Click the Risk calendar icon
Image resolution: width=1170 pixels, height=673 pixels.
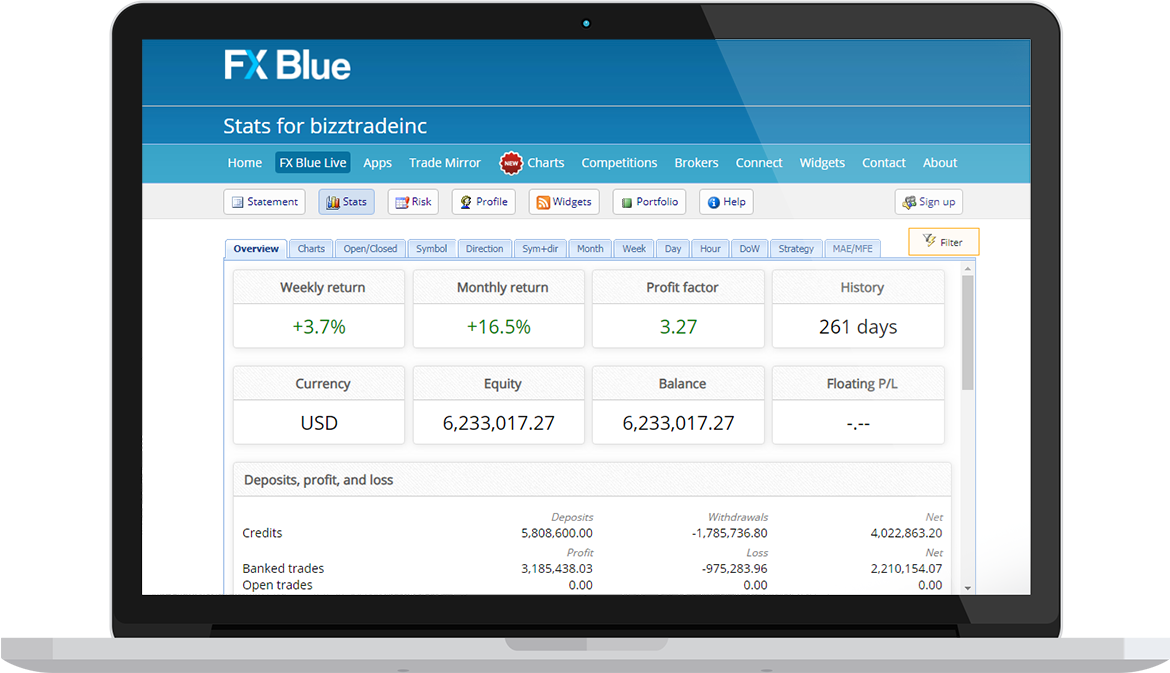[x=401, y=202]
